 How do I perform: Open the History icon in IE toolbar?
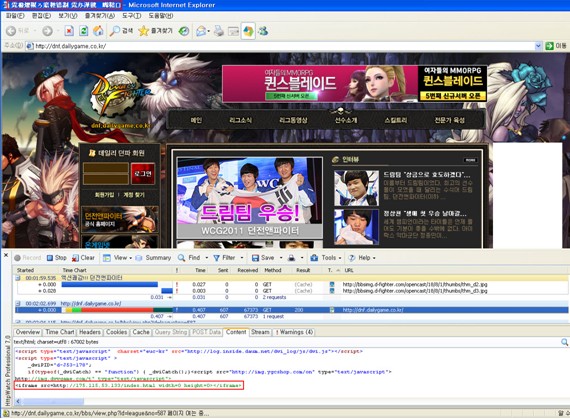184,31
